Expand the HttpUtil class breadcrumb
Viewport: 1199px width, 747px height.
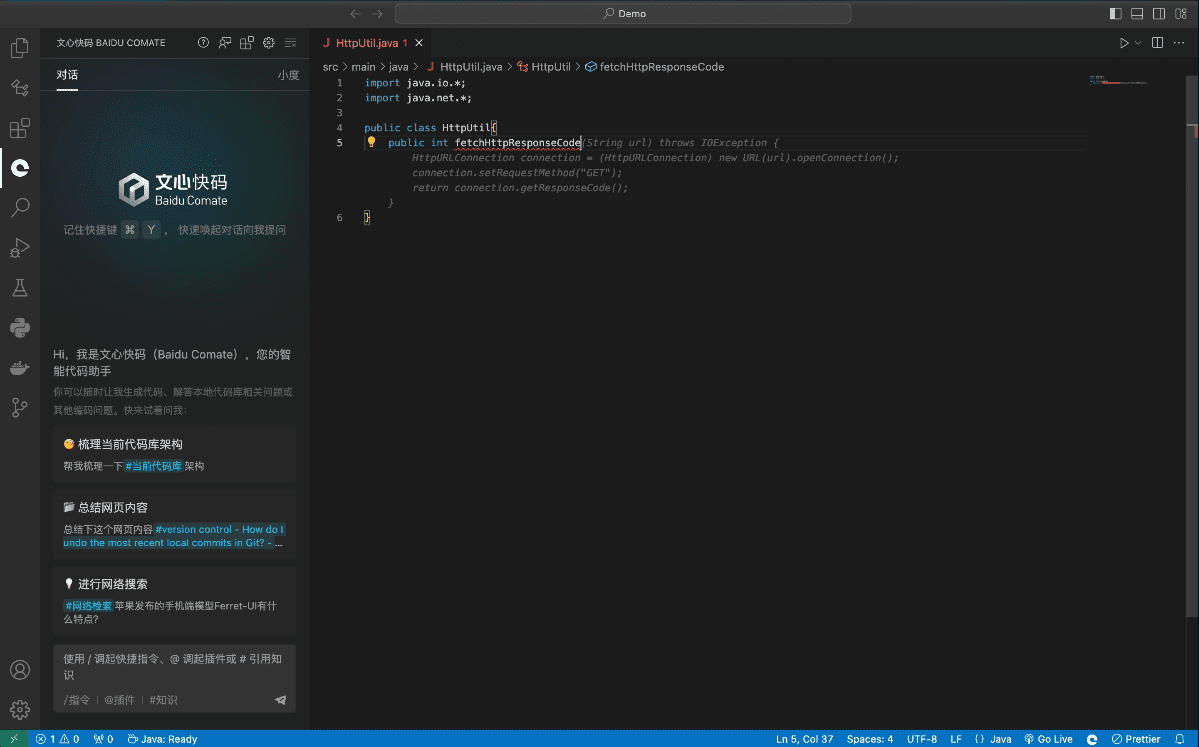coord(544,67)
